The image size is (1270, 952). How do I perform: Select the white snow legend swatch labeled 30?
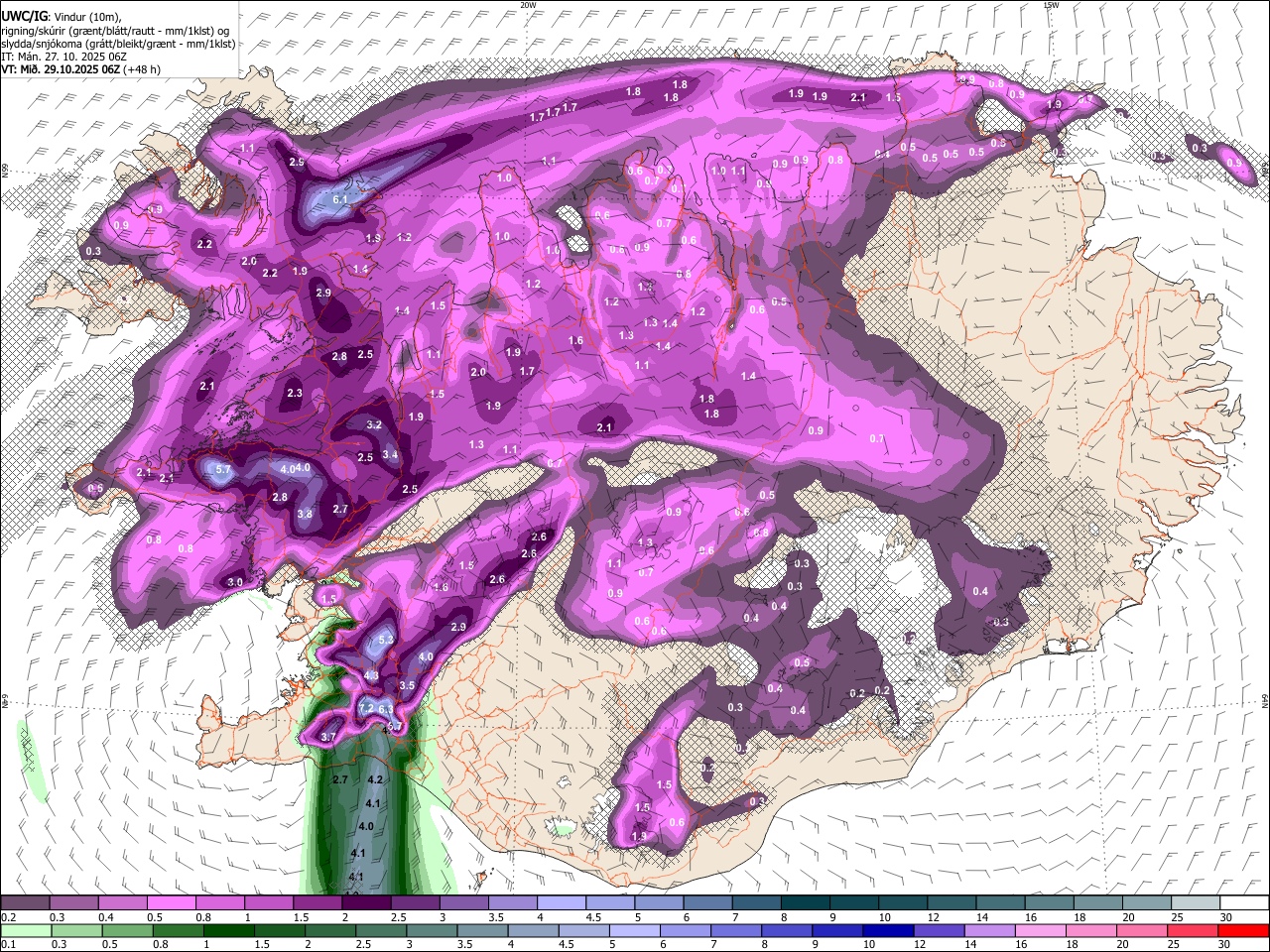[x=1244, y=903]
